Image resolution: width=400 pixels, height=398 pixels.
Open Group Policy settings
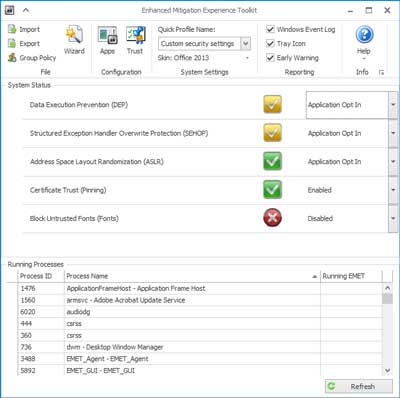click(x=32, y=58)
